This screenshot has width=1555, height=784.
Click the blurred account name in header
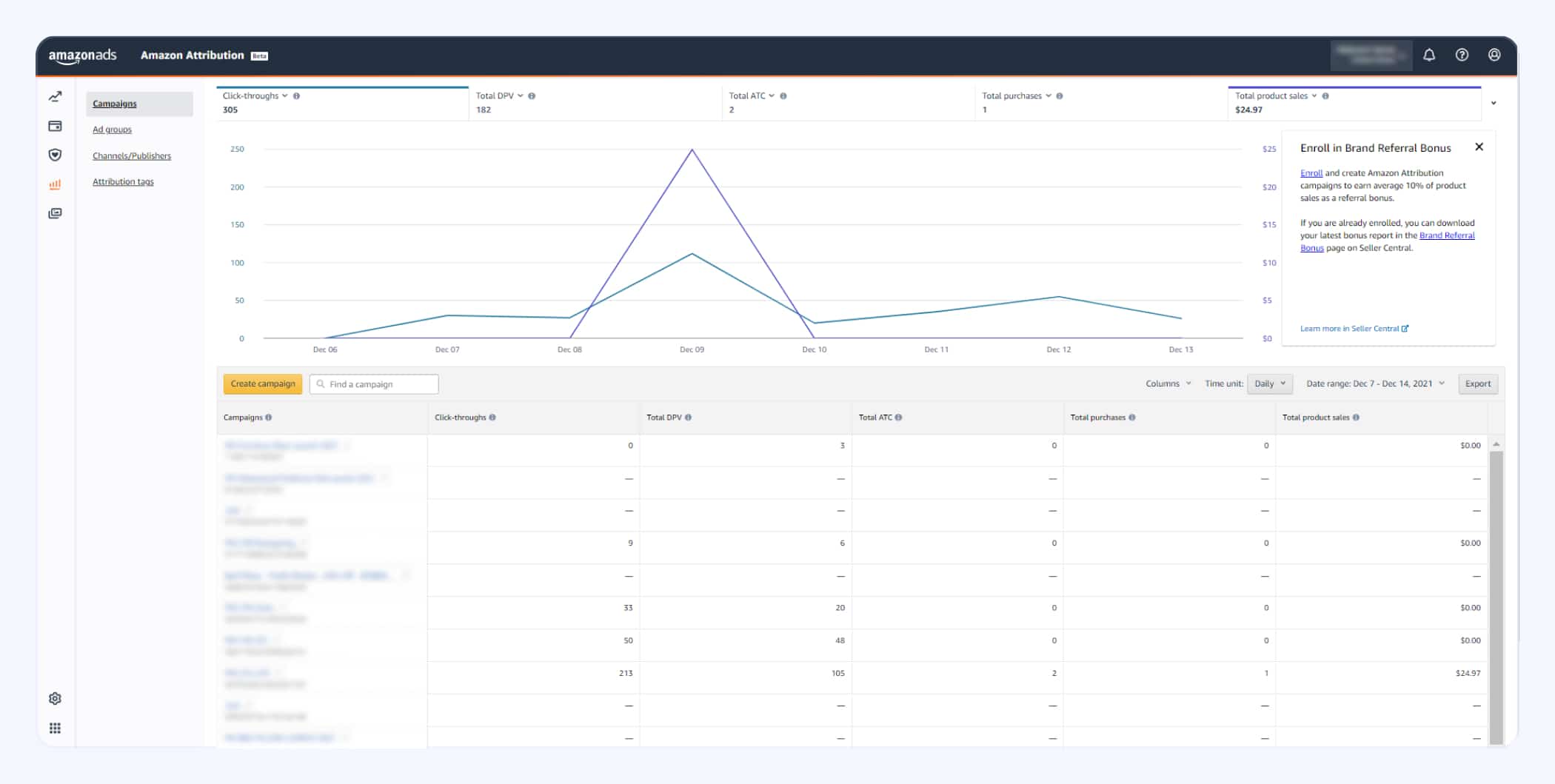tap(1371, 56)
